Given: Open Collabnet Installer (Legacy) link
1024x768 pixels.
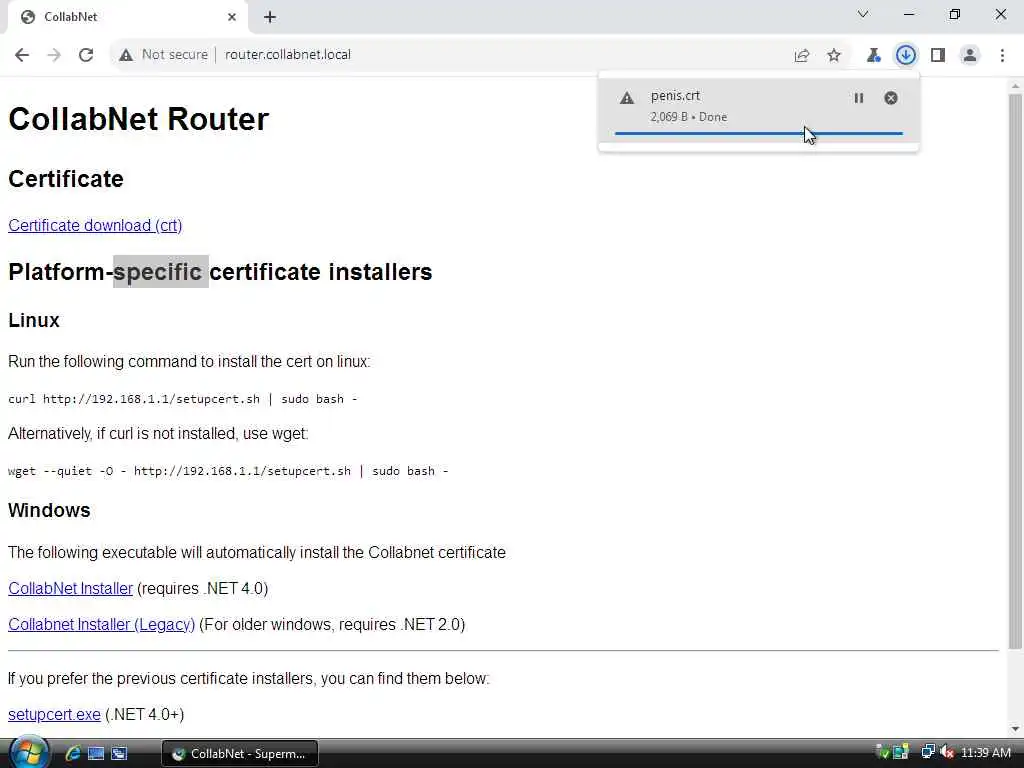Looking at the screenshot, I should tap(101, 624).
